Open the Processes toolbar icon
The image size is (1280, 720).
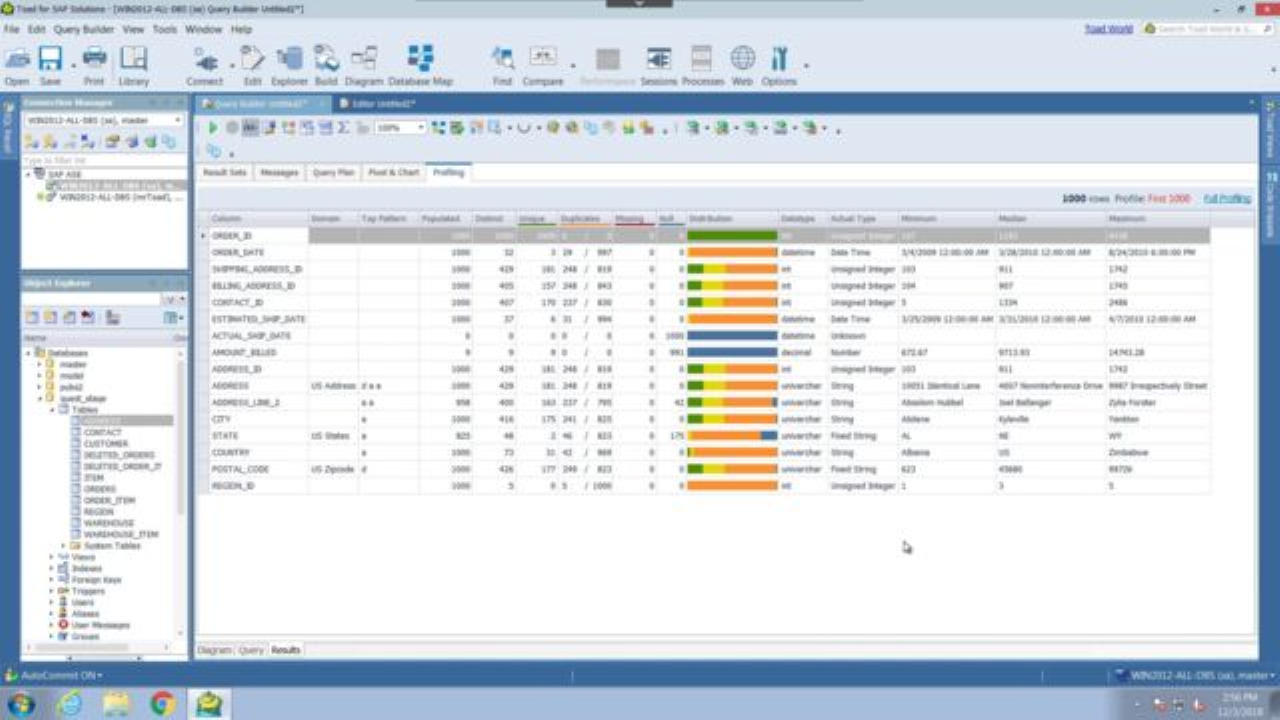[x=702, y=59]
